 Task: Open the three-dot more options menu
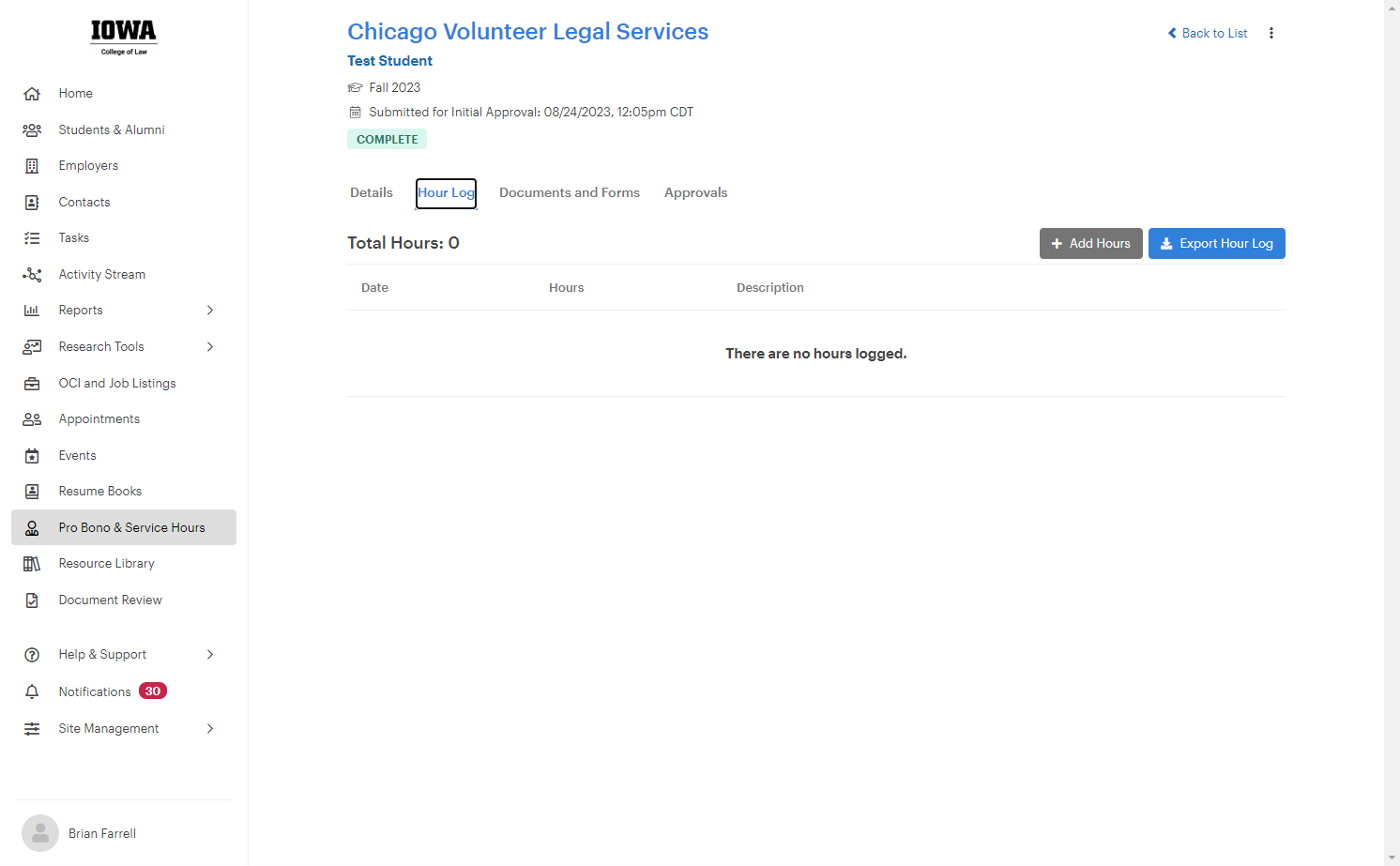[1271, 33]
